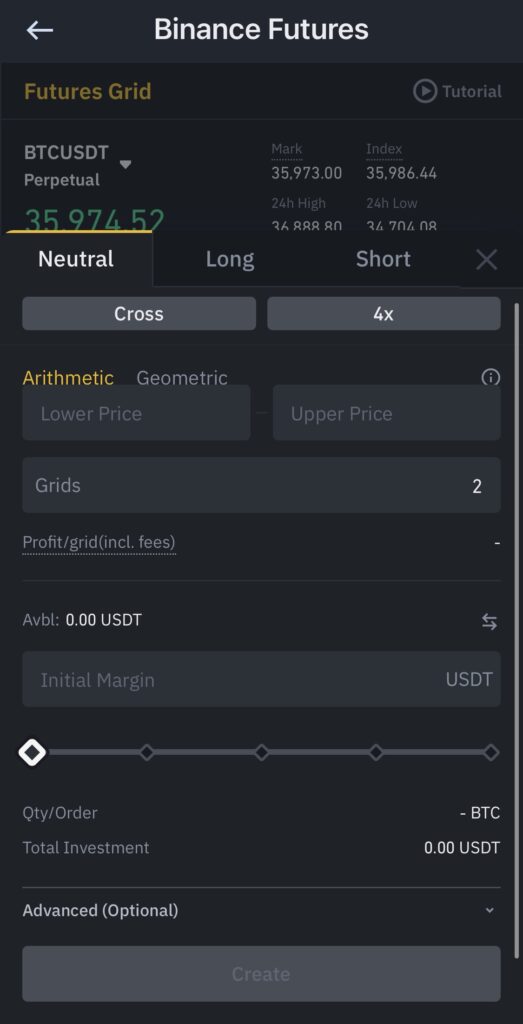
Task: Click the Profit/grid(incl. fees) label
Action: click(x=99, y=543)
